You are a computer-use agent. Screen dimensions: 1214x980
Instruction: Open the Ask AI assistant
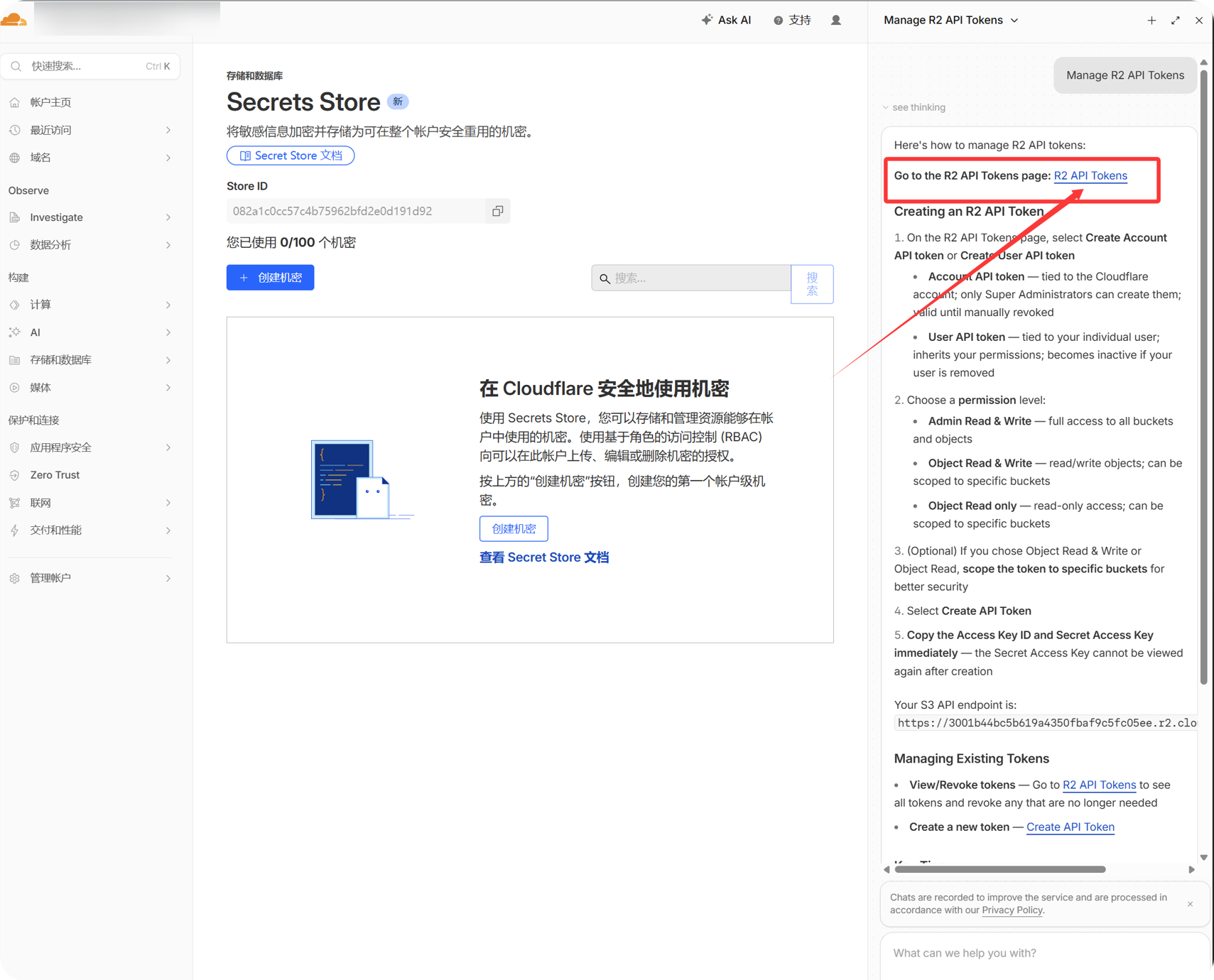726,20
